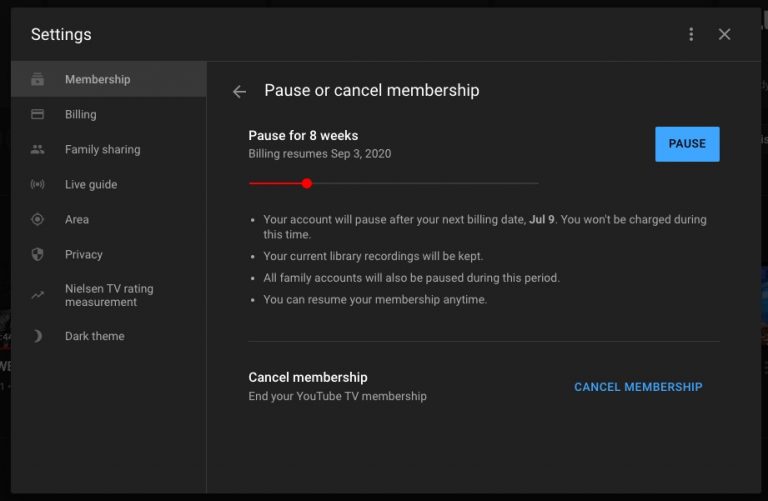This screenshot has width=768, height=501.
Task: Click the red pause duration slider handle
Action: click(x=307, y=183)
